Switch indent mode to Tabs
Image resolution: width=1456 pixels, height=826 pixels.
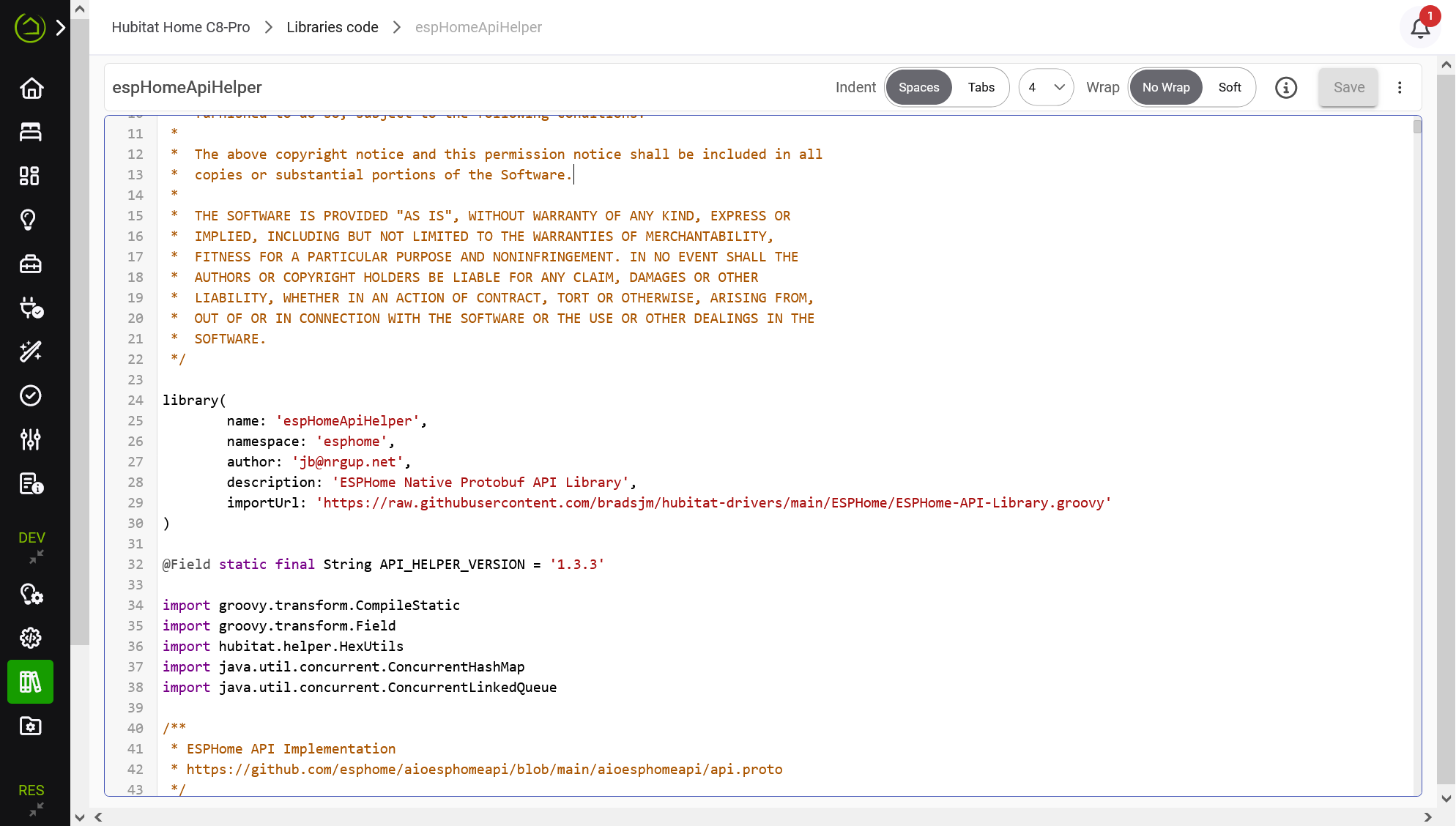(x=981, y=88)
